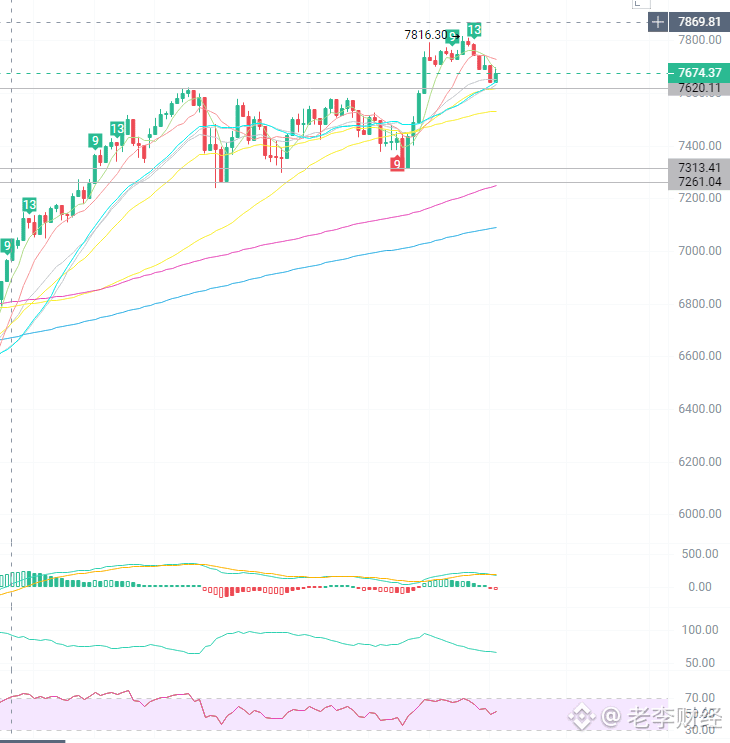This screenshot has width=730, height=743.
Task: Click the 7000.00 axis label
Action: click(699, 251)
